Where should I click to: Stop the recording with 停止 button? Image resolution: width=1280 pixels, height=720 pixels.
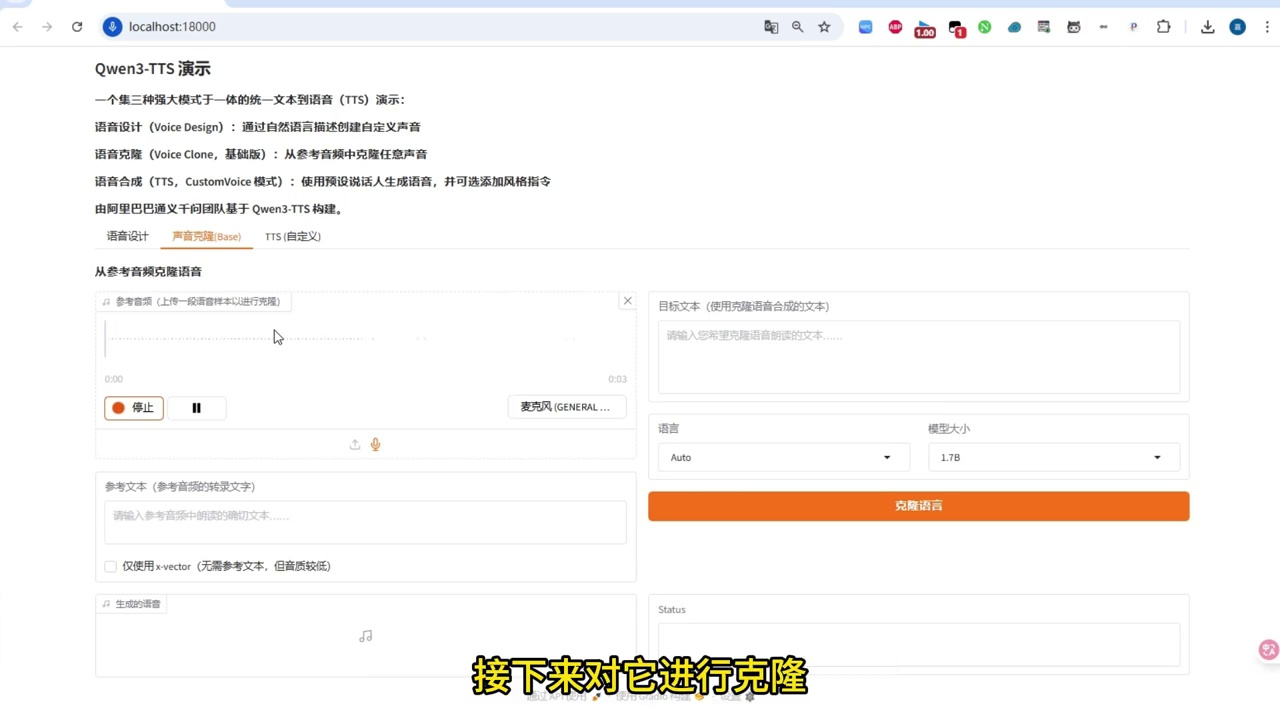click(134, 407)
